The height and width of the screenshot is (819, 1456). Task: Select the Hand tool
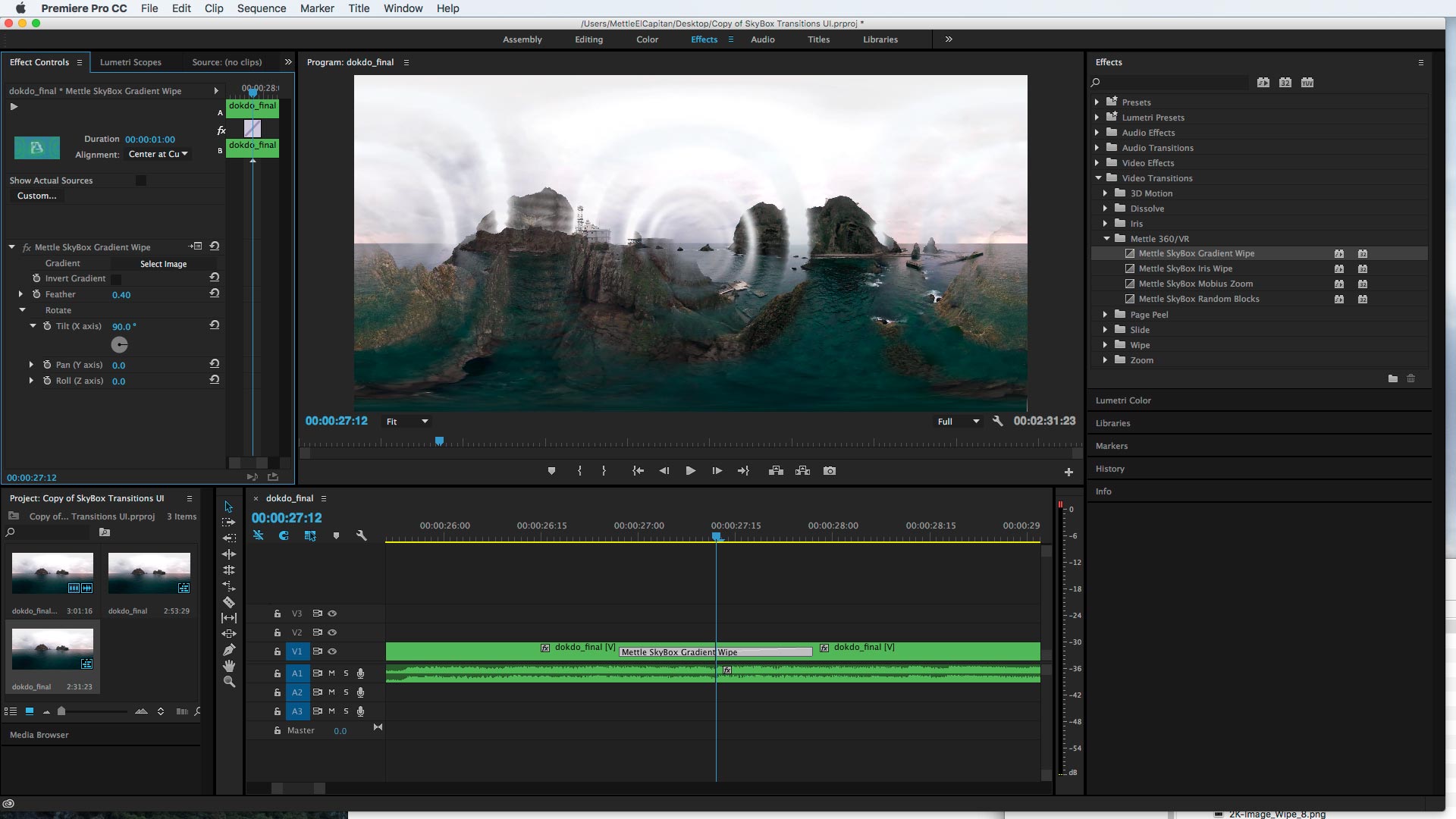coord(229,666)
